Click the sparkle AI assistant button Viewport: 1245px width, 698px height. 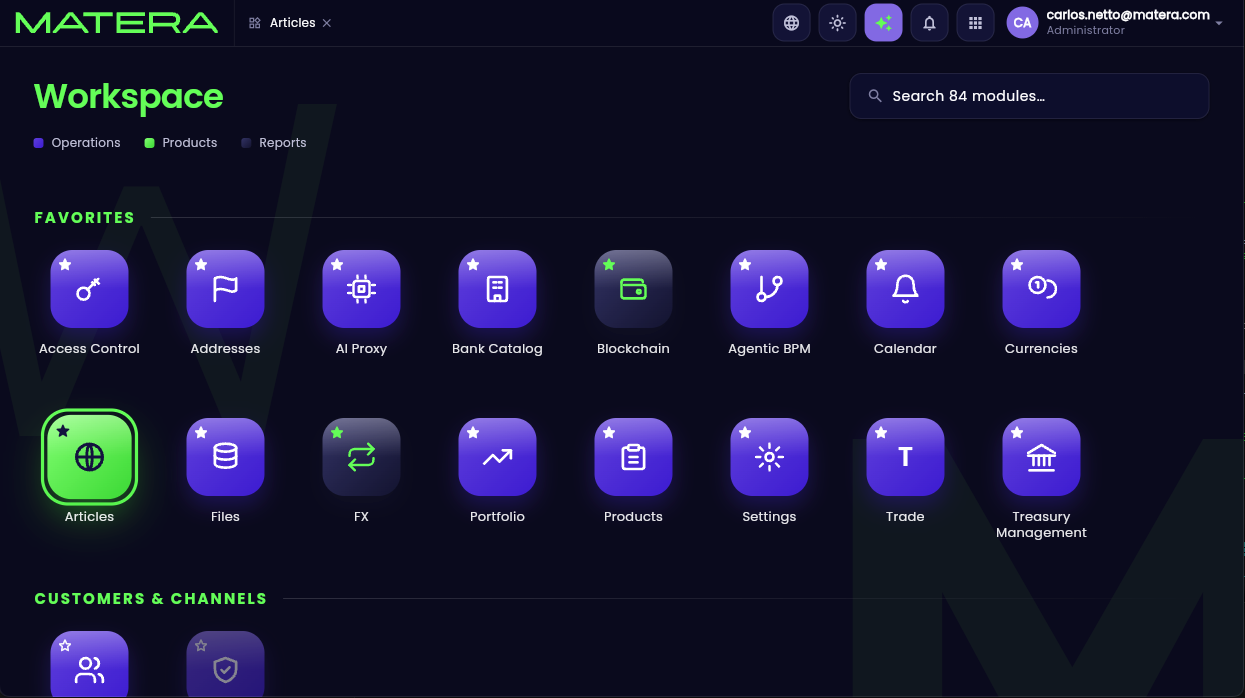point(883,23)
